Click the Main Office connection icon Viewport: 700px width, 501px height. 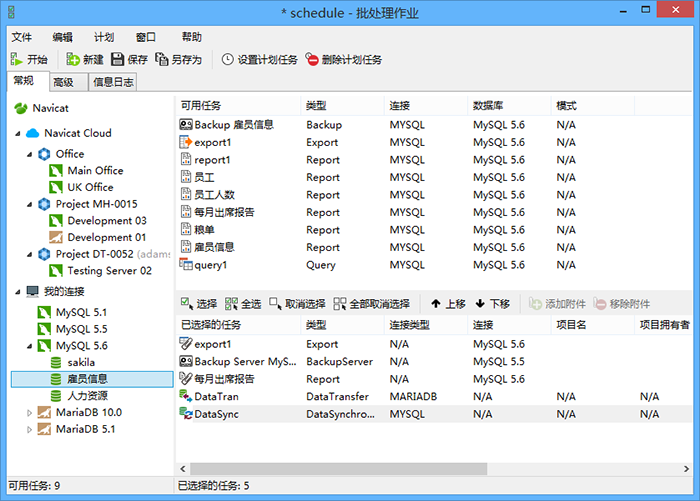56,171
